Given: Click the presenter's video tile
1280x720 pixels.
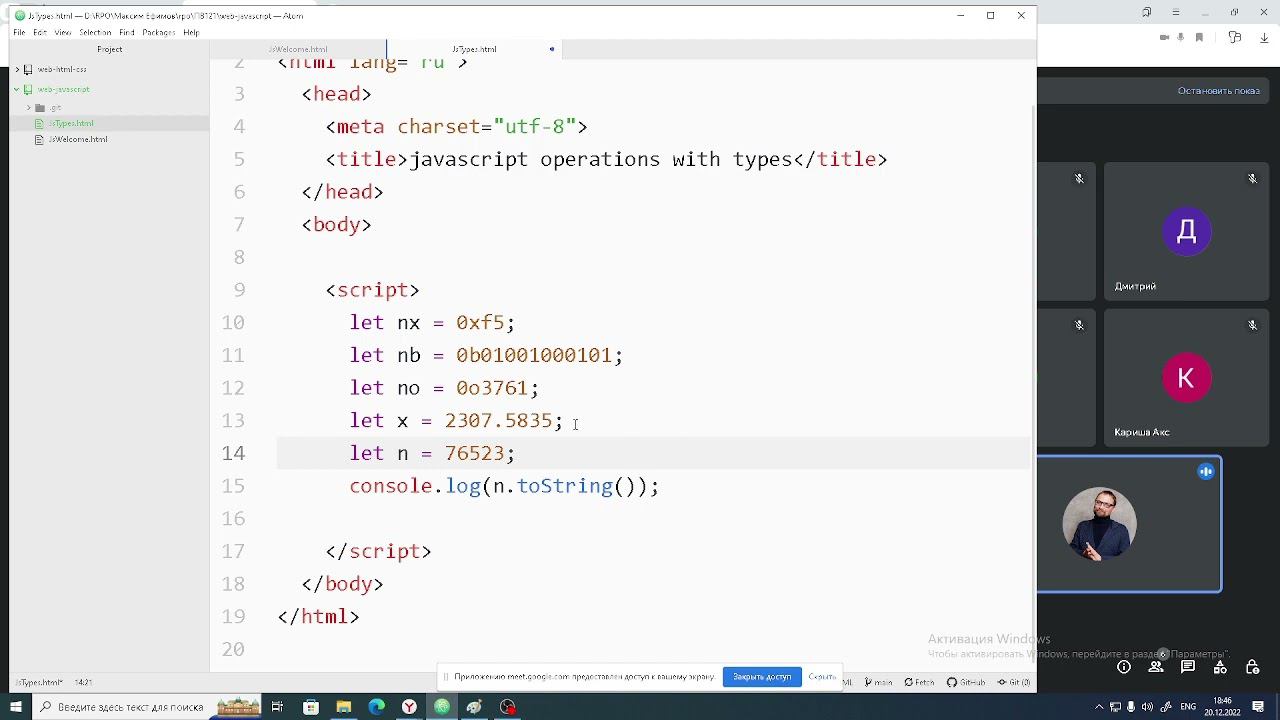Looking at the screenshot, I should tap(1129, 523).
